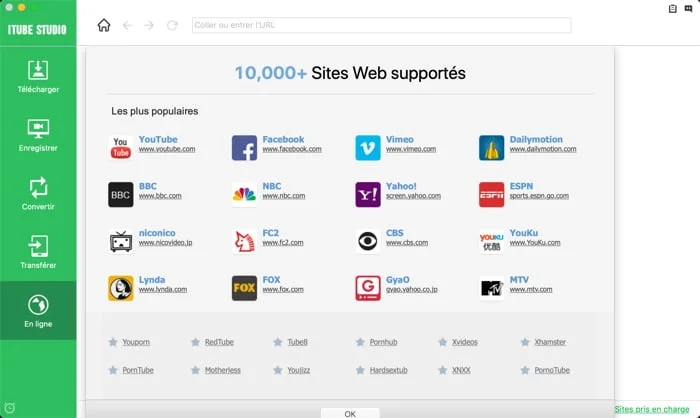Open the Sites pris en charge link
Screen dimensions: 700x418
coord(652,409)
